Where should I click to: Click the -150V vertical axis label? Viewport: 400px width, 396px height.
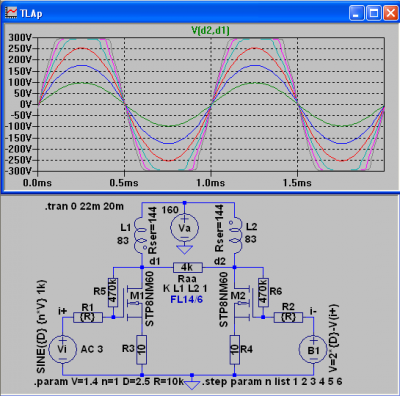click(18, 138)
